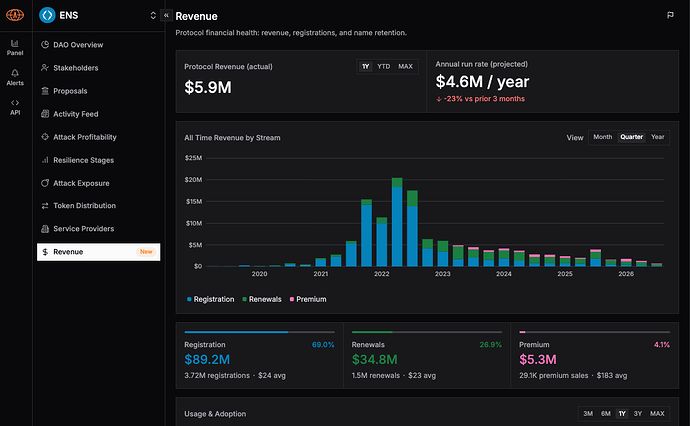Click the Usage & Adoption heading
The image size is (690, 426).
(215, 414)
